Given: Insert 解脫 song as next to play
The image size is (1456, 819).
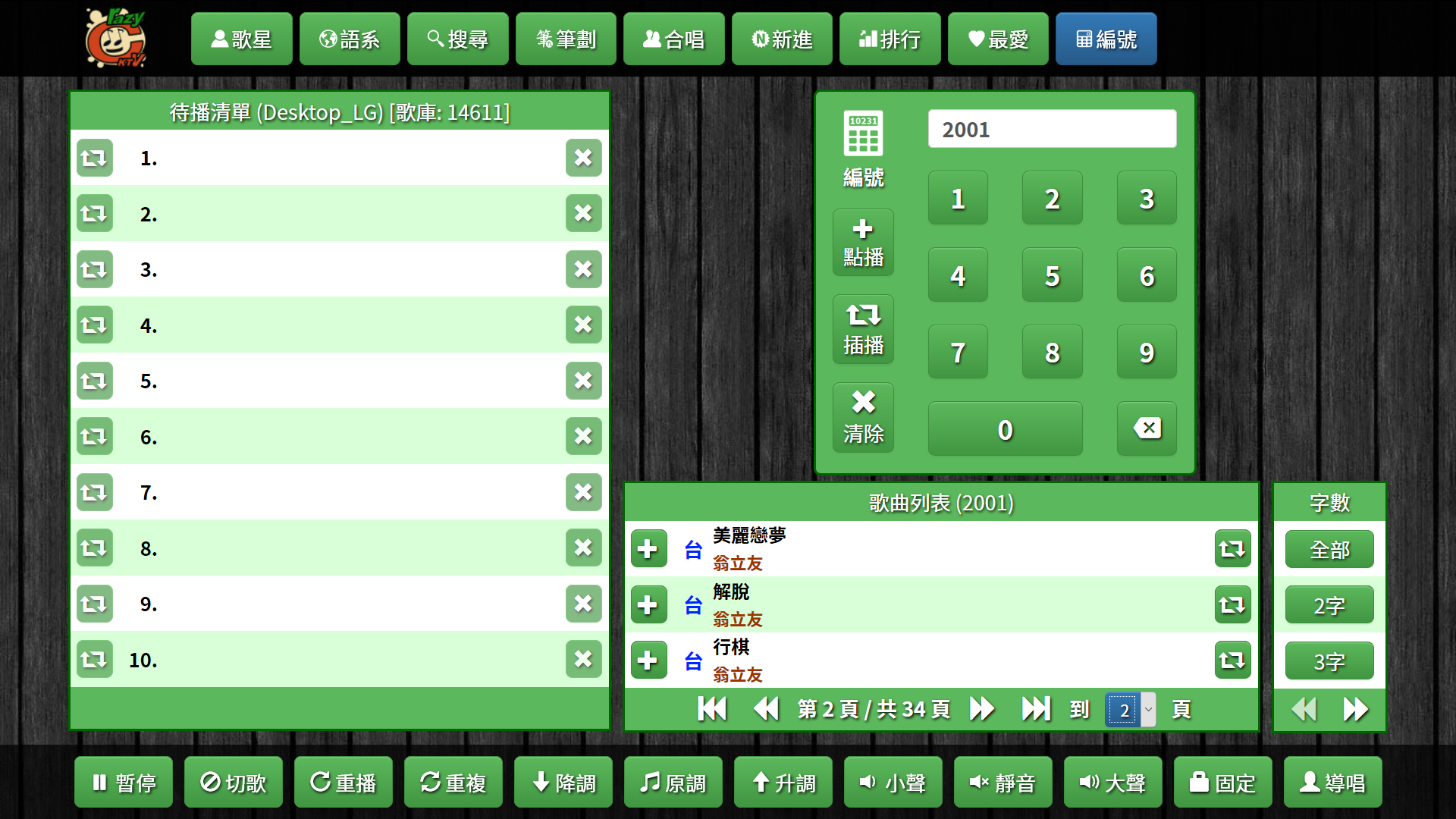Looking at the screenshot, I should click(x=1232, y=605).
